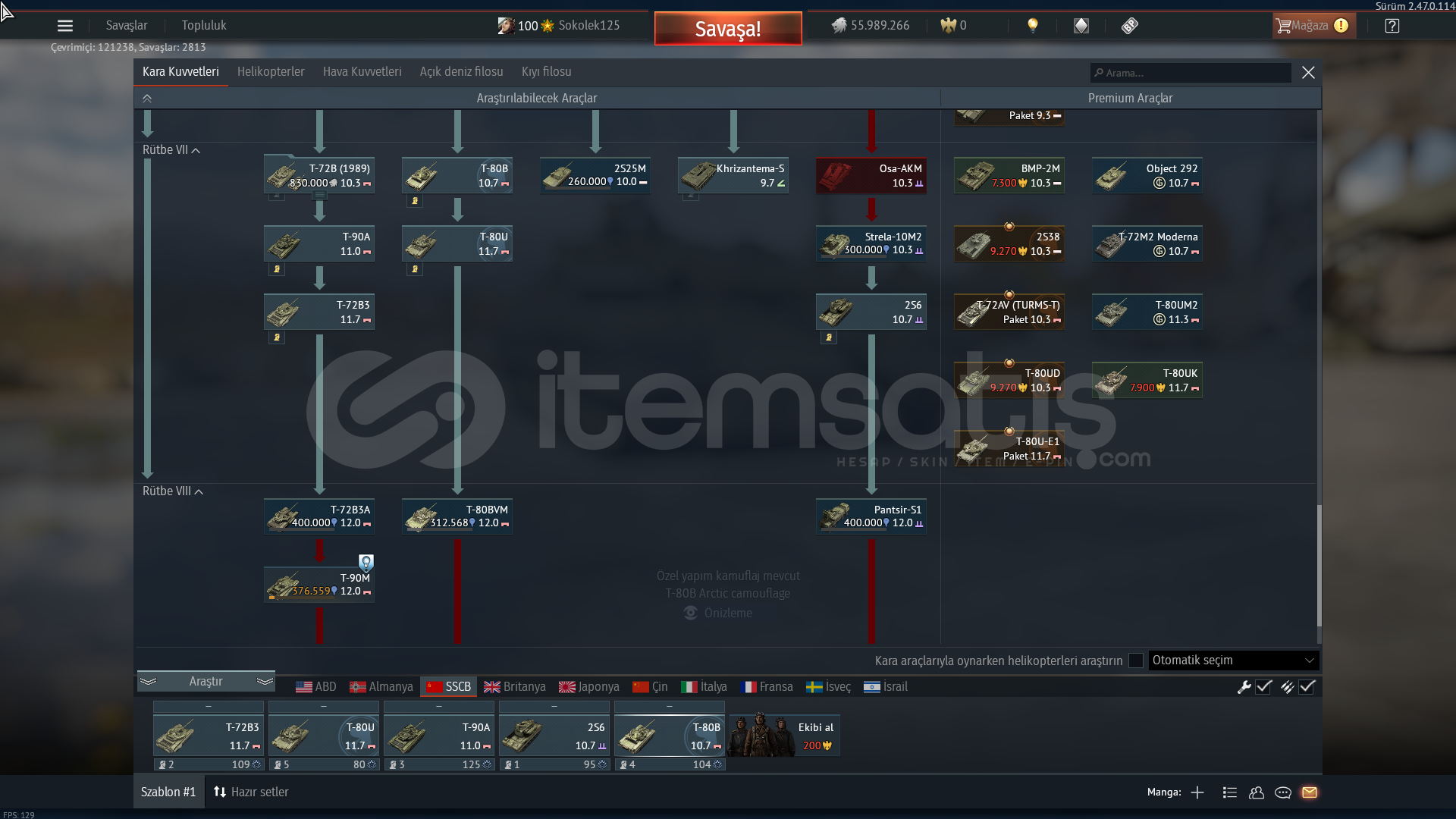1456x819 pixels.
Task: Click the lightbulb hints icon
Action: pyautogui.click(x=1032, y=26)
